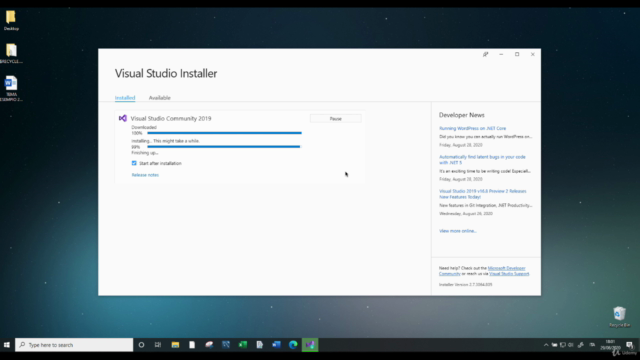Show hidden system tray icons
The width and height of the screenshot is (640, 360).
tap(546, 345)
